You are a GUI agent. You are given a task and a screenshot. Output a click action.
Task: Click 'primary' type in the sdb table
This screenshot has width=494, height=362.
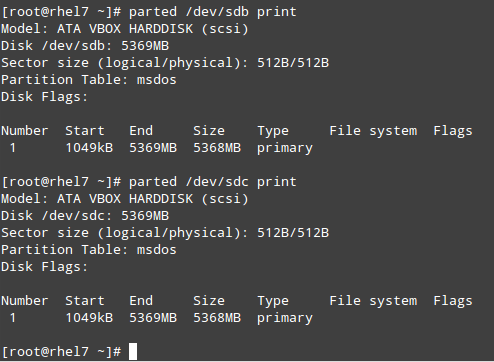(x=285, y=148)
